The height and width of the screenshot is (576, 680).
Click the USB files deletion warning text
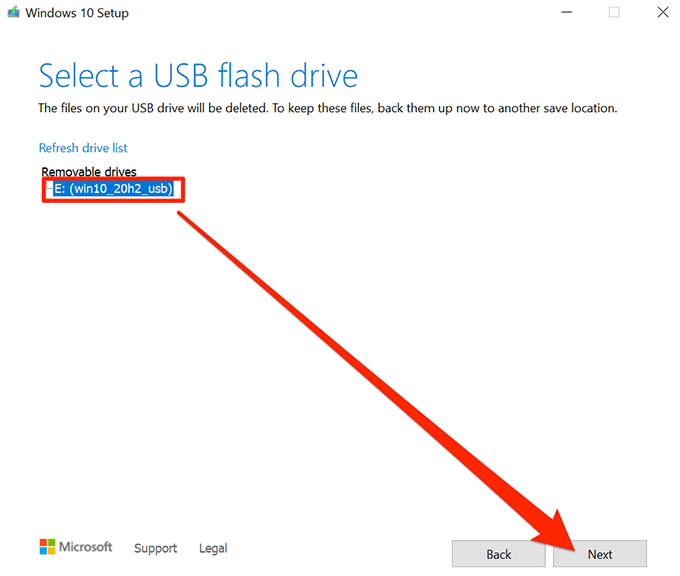[x=327, y=108]
